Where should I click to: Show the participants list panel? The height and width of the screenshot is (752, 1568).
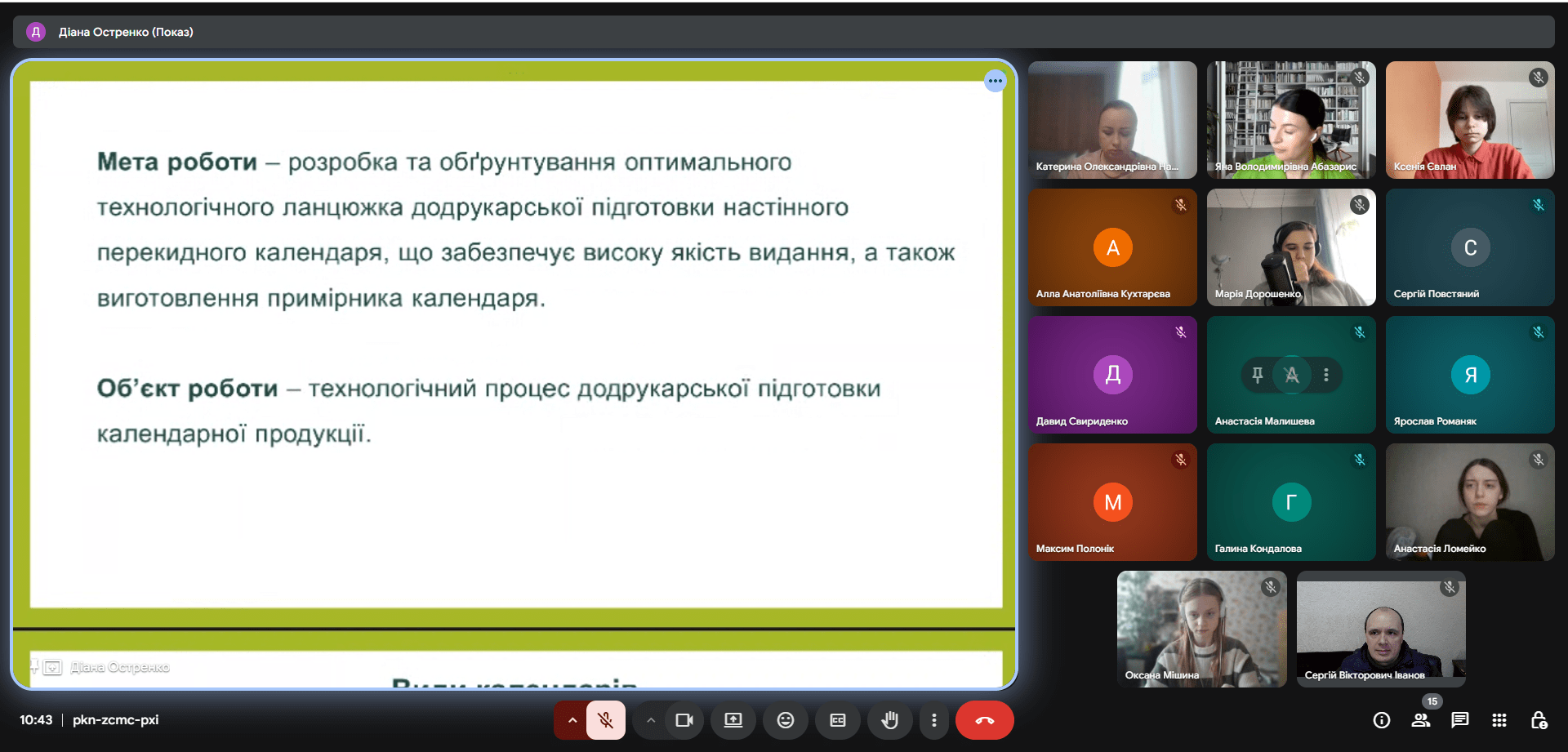point(1421,720)
